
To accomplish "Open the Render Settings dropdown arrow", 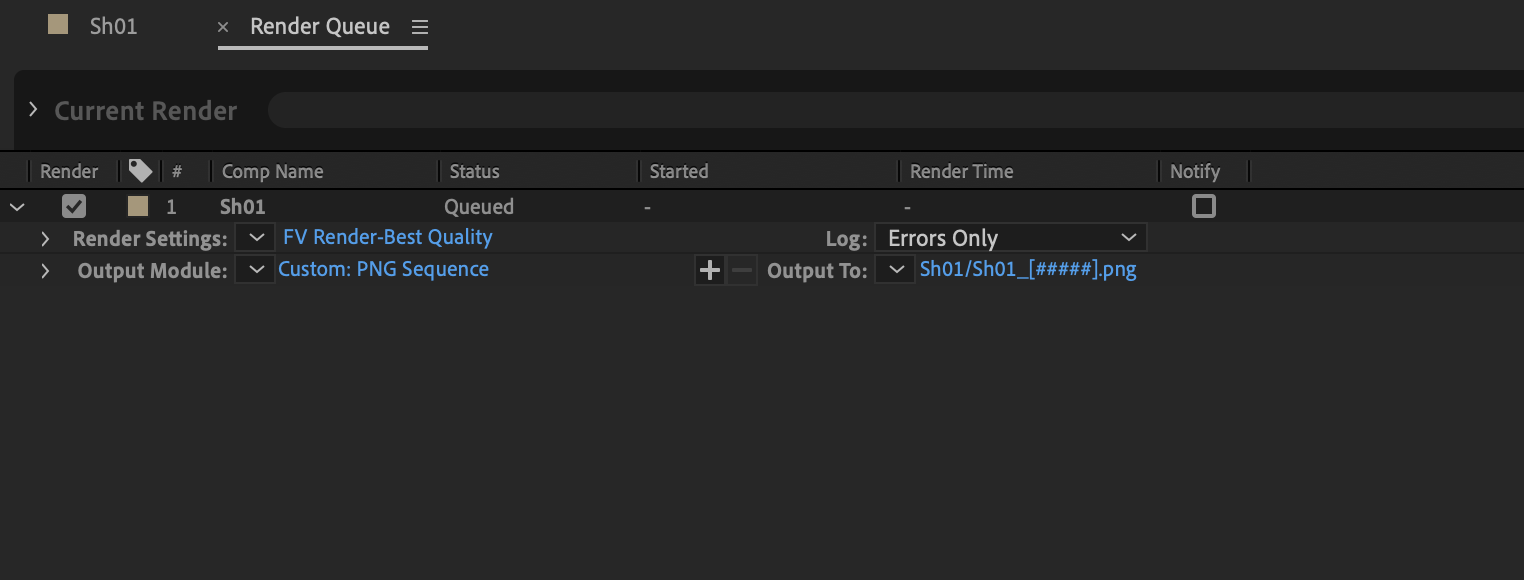I will [x=255, y=237].
